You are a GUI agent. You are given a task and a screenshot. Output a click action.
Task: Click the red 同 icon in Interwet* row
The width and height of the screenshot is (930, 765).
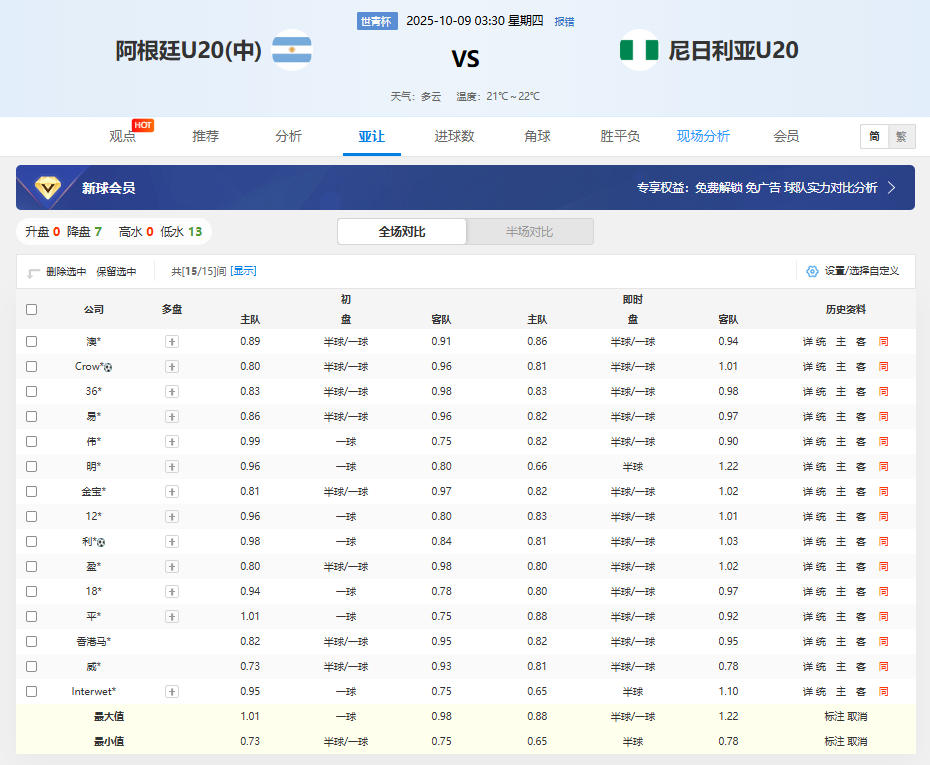pyautogui.click(x=883, y=692)
